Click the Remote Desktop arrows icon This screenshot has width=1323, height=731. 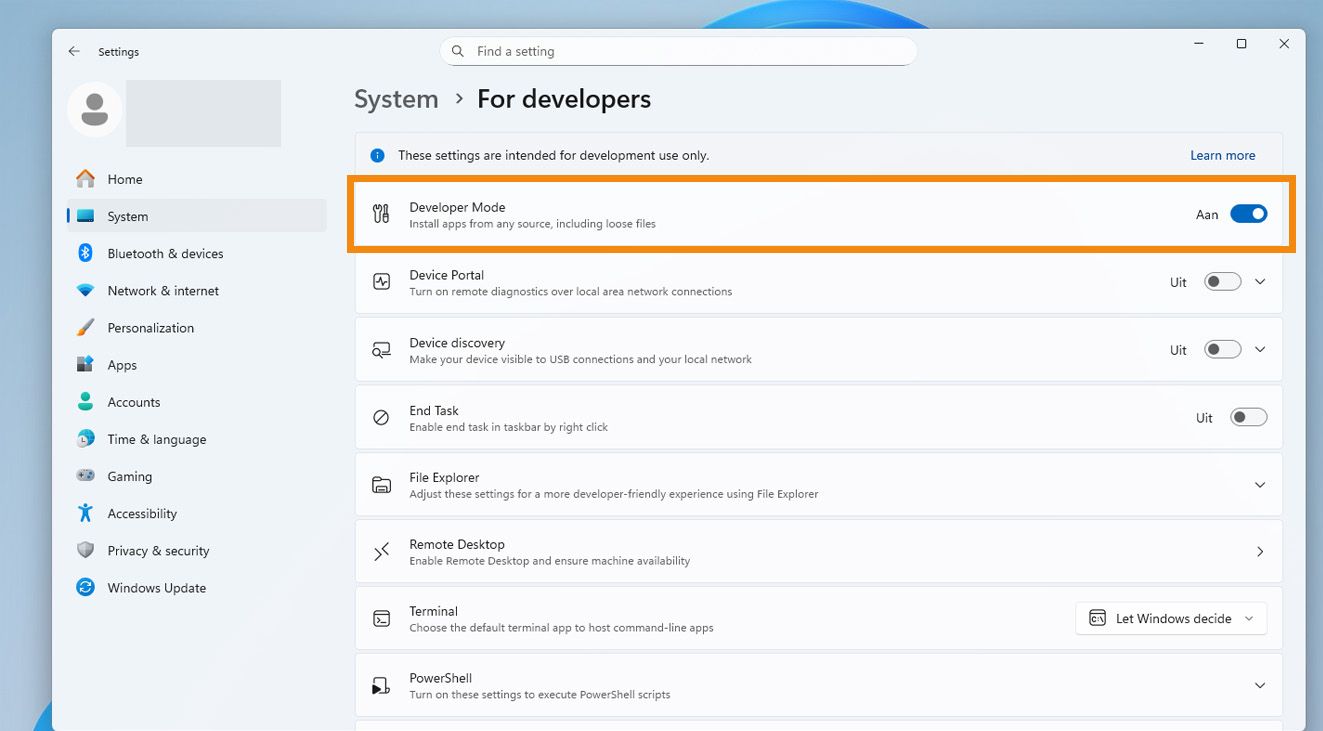tap(381, 552)
